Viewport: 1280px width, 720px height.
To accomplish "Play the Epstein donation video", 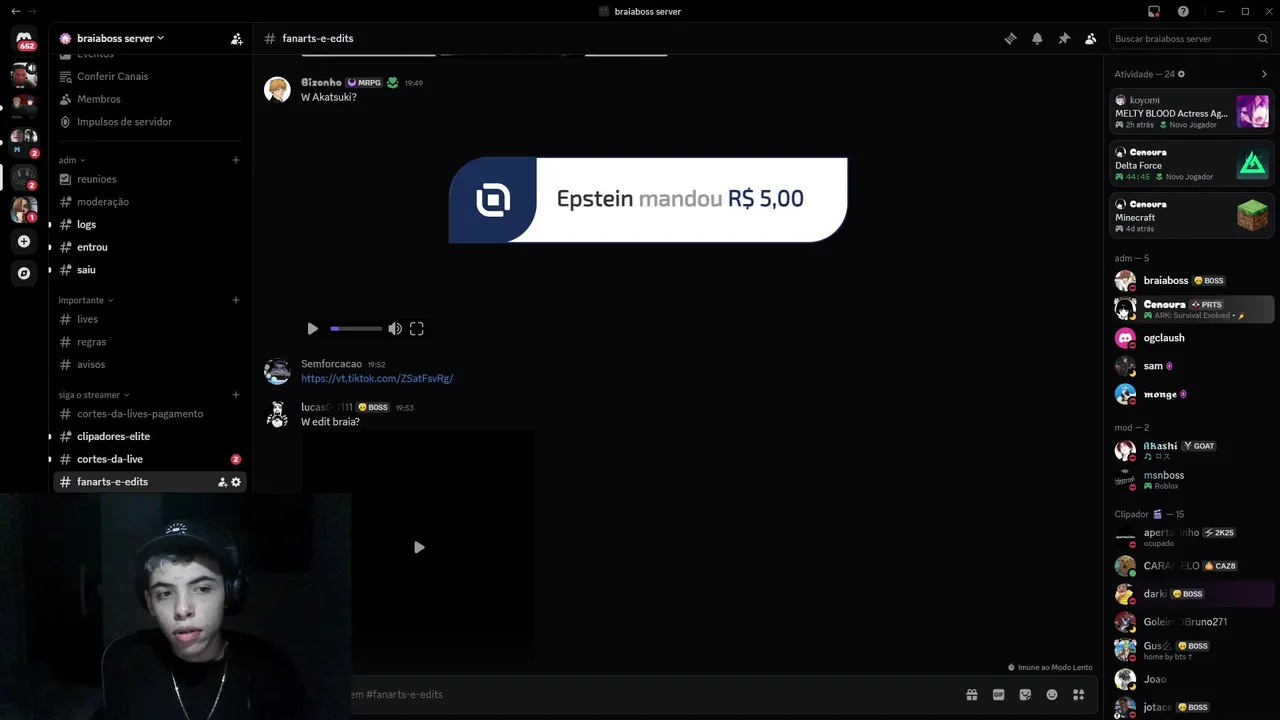I will point(312,328).
